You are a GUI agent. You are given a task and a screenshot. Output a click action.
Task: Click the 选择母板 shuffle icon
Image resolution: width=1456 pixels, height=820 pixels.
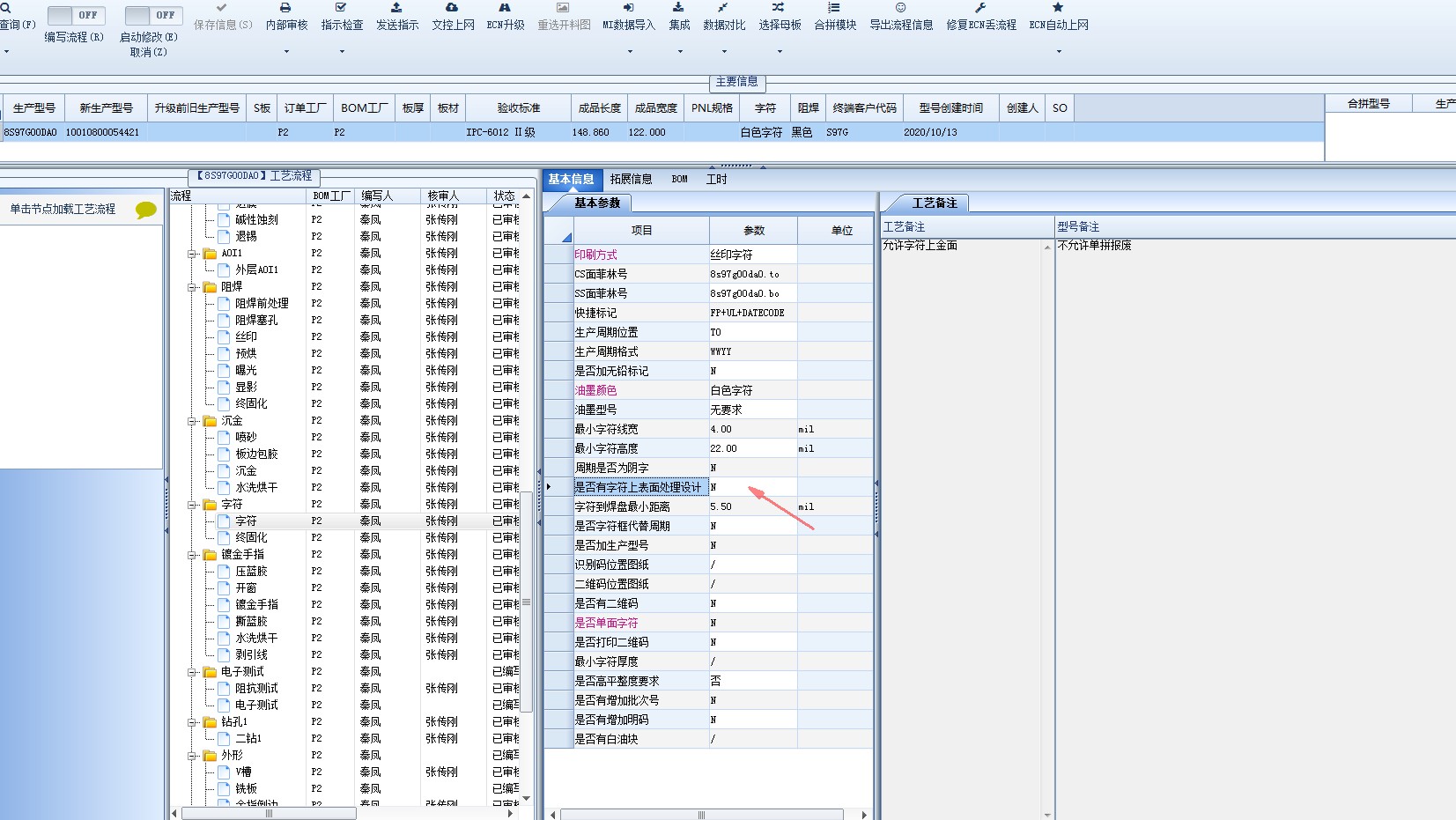click(x=779, y=7)
